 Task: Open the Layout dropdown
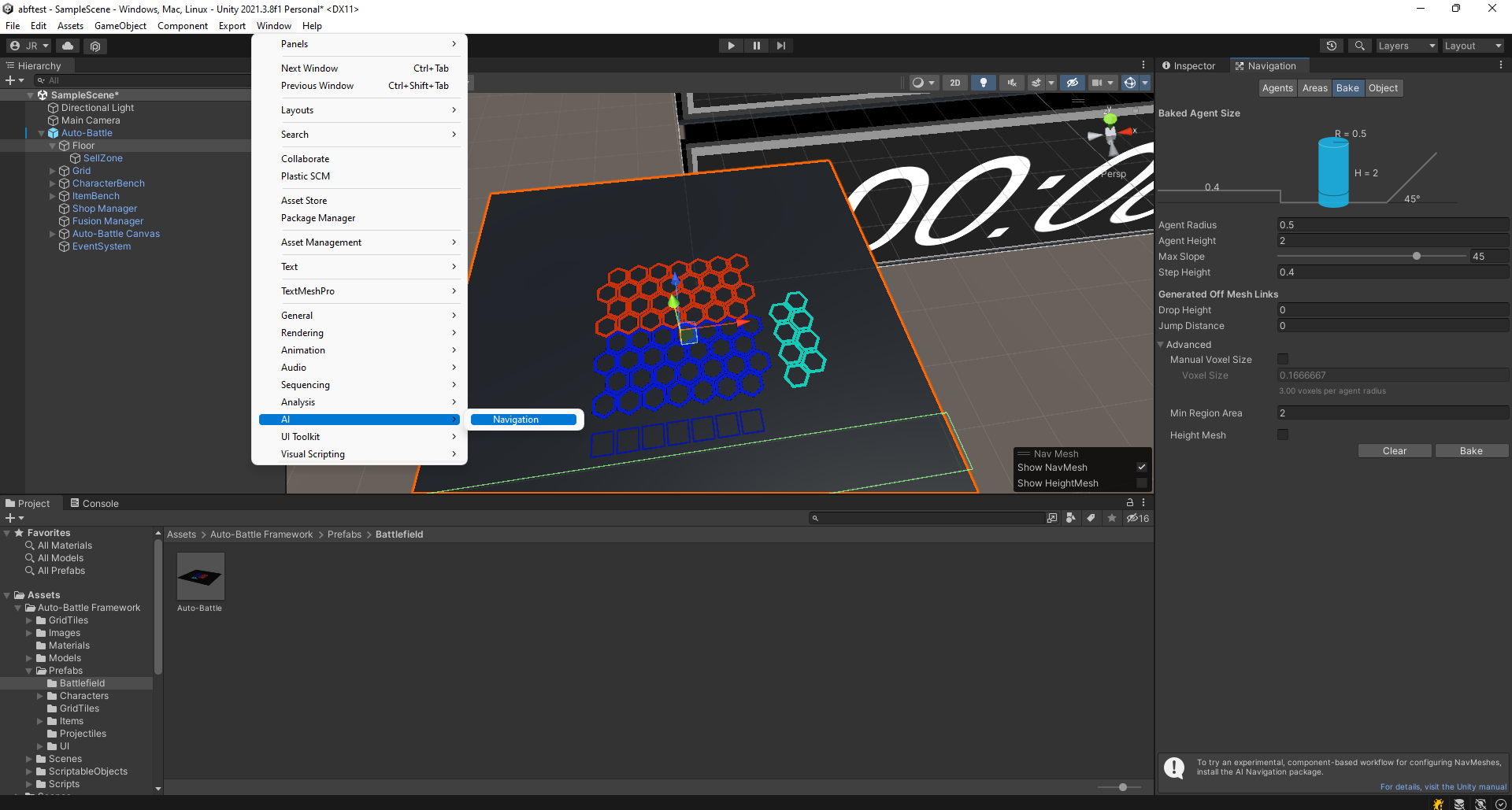coord(1473,46)
